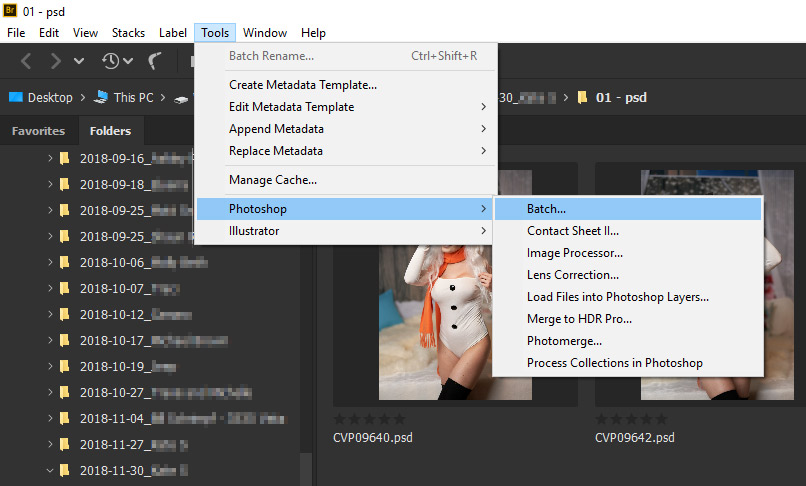Select the 2018-10-27 folder in tree
Screen dimensions: 806x486
click(x=166, y=392)
